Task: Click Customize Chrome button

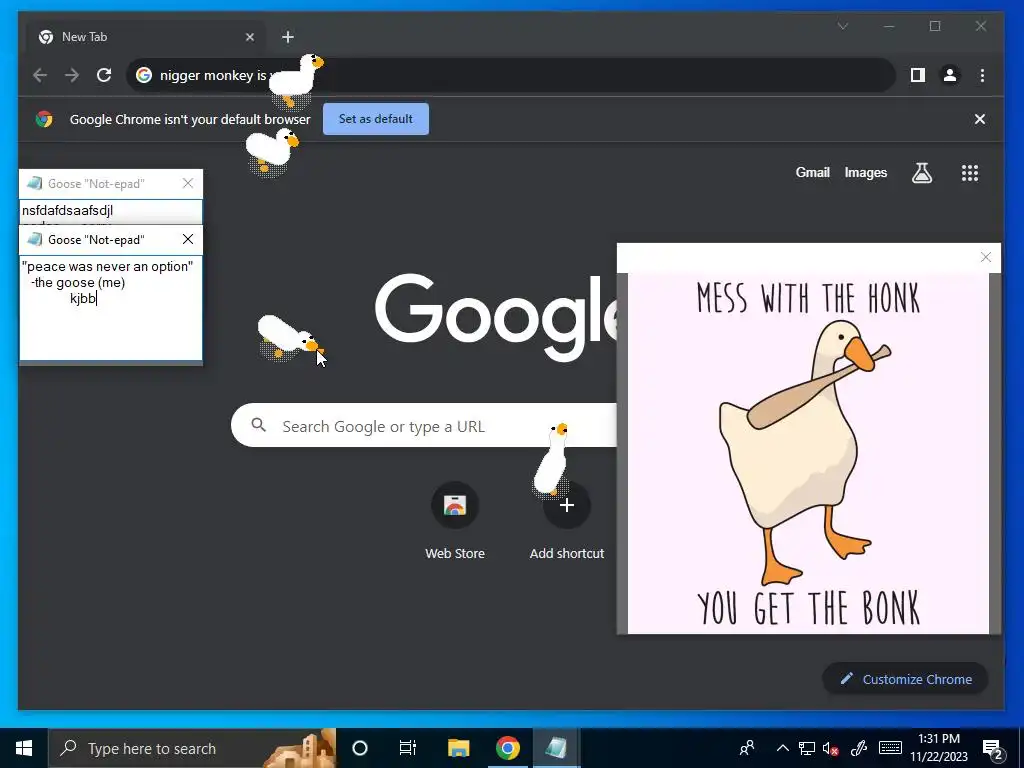Action: click(905, 679)
